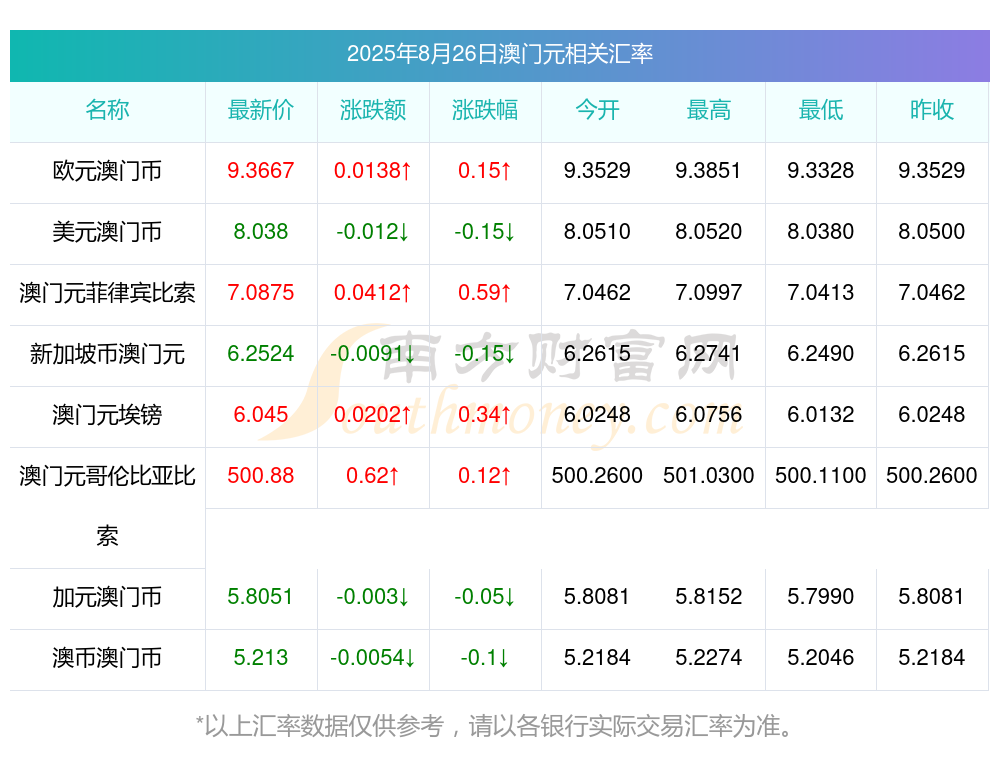Image resolution: width=1000 pixels, height=757 pixels.
Task: Click percent change -0.05↓
Action: (485, 596)
